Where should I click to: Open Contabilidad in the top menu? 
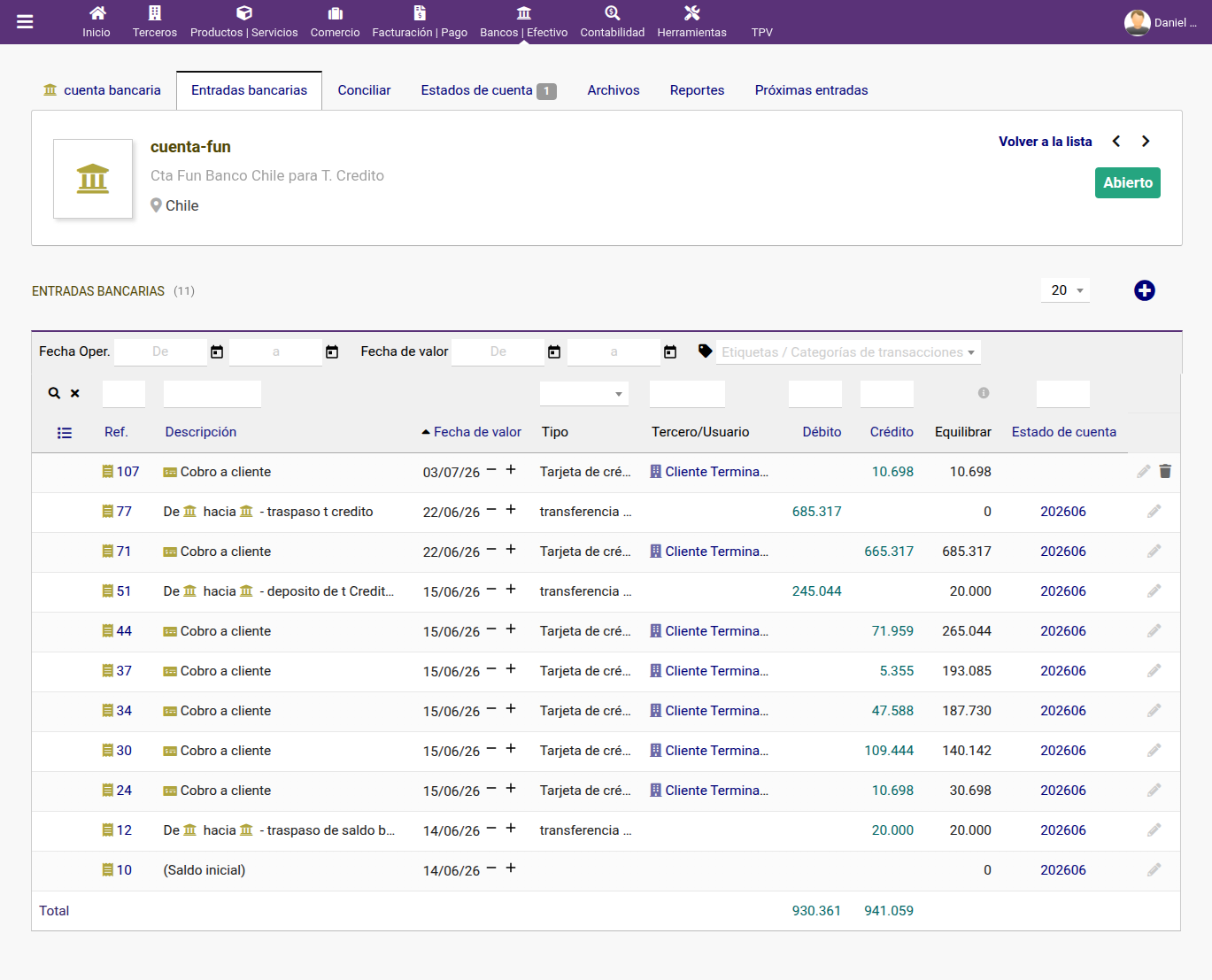pos(613,22)
